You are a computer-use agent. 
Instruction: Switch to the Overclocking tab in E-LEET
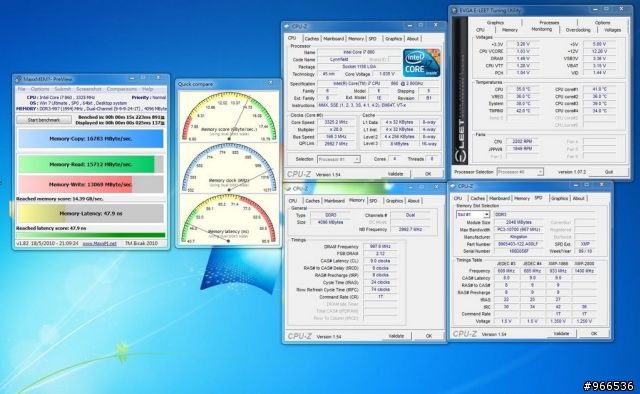578,30
